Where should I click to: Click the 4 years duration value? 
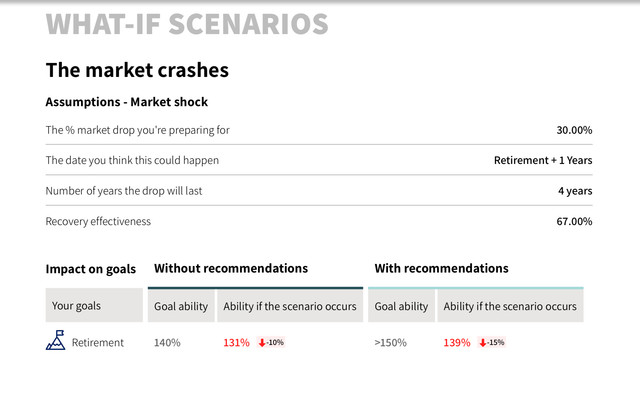click(x=575, y=191)
